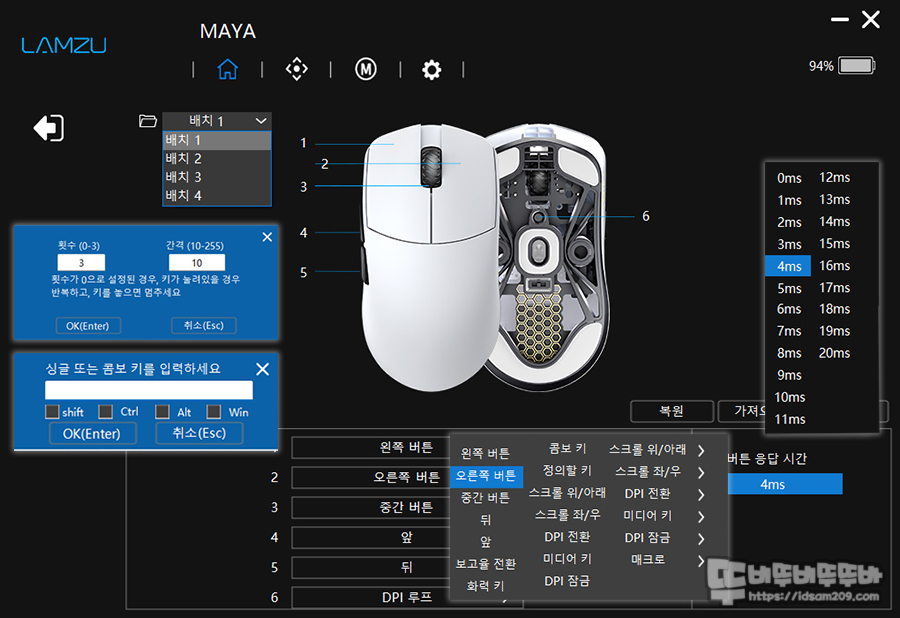Choose 중간 버튼 in function menu
900x618 pixels.
click(x=486, y=497)
